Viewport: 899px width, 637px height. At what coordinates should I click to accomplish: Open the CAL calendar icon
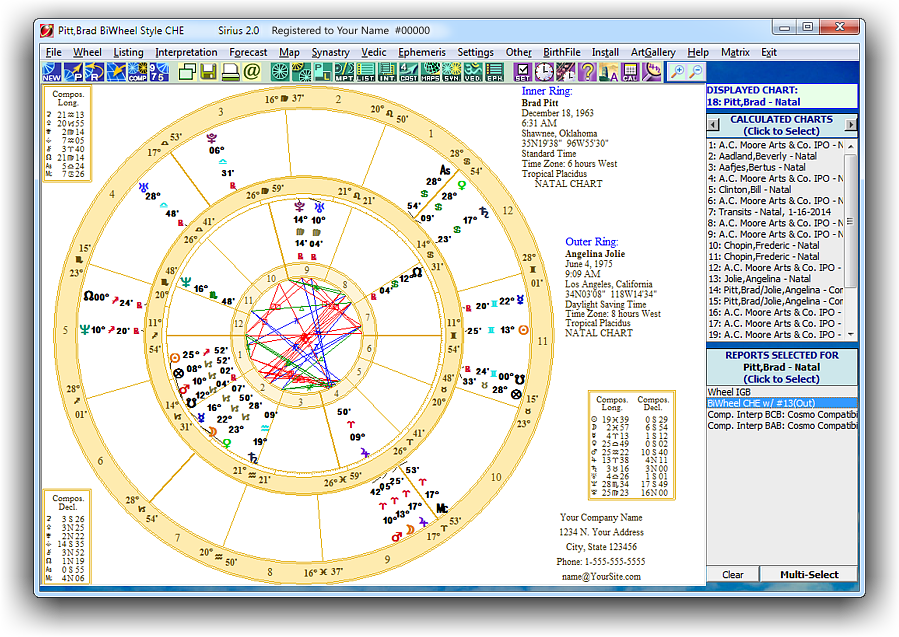[x=630, y=72]
